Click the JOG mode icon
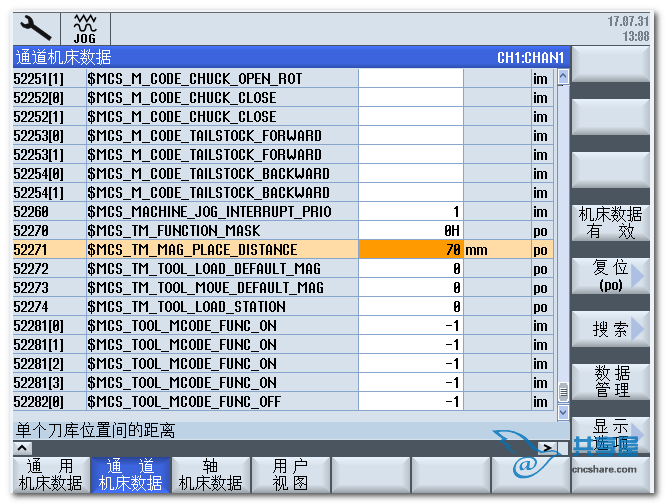The width and height of the screenshot is (665, 504). point(85,28)
